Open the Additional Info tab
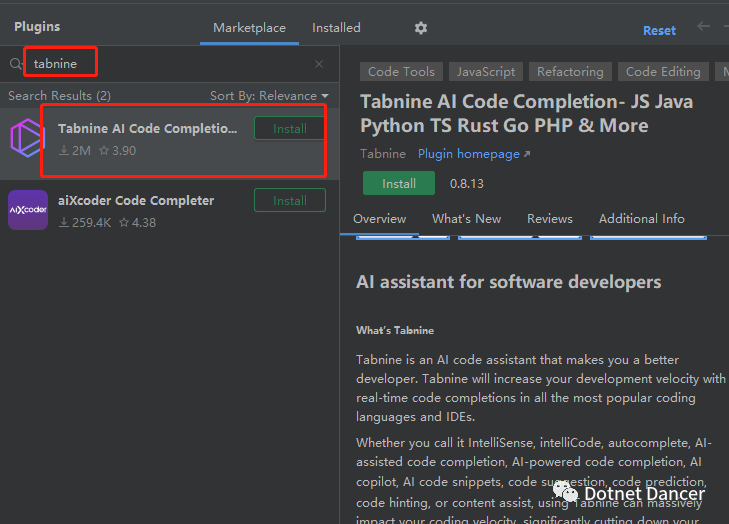Viewport: 729px width, 524px height. point(641,219)
